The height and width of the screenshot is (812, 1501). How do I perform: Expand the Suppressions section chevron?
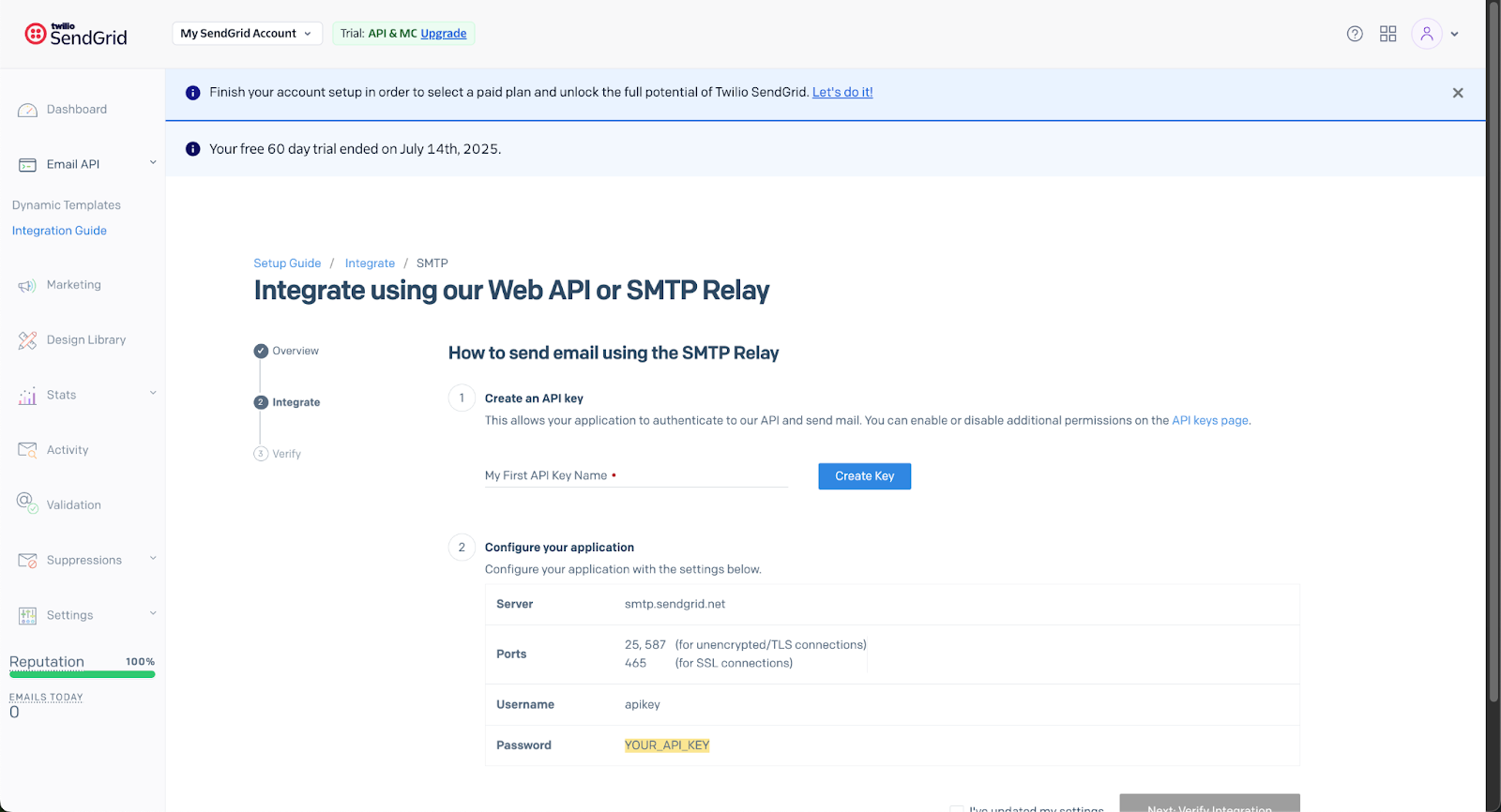[153, 559]
